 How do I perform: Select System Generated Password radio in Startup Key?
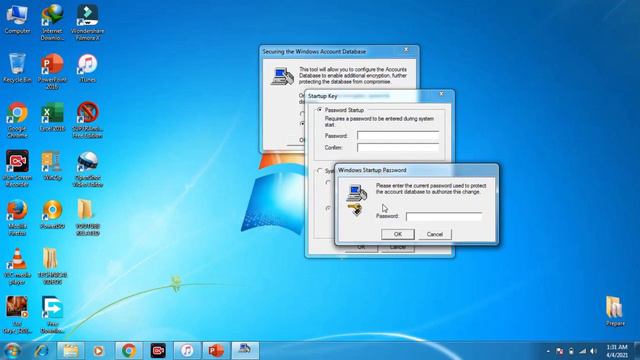point(320,171)
